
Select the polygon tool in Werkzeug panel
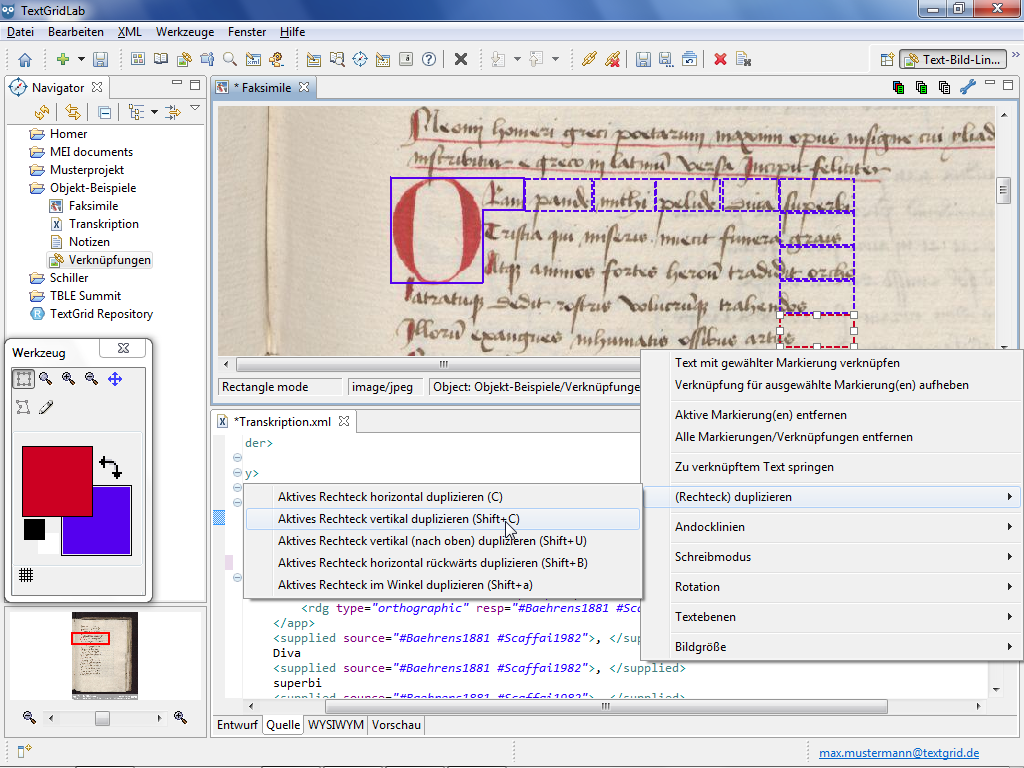point(23,407)
